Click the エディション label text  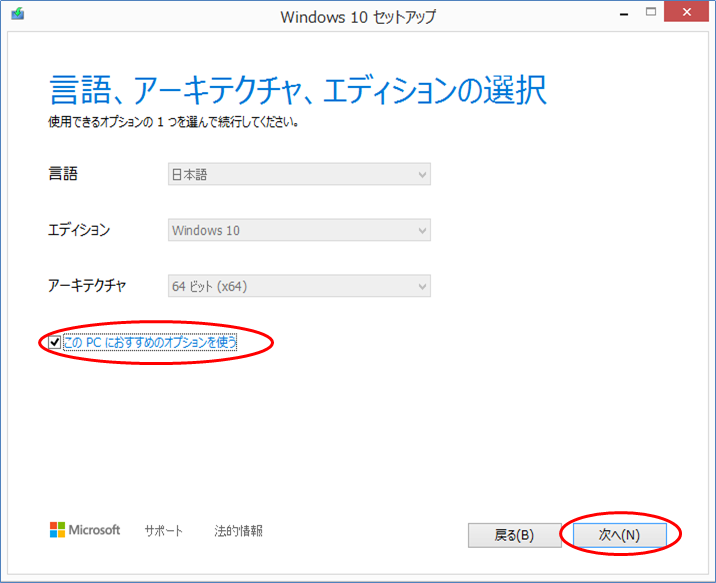(x=79, y=230)
